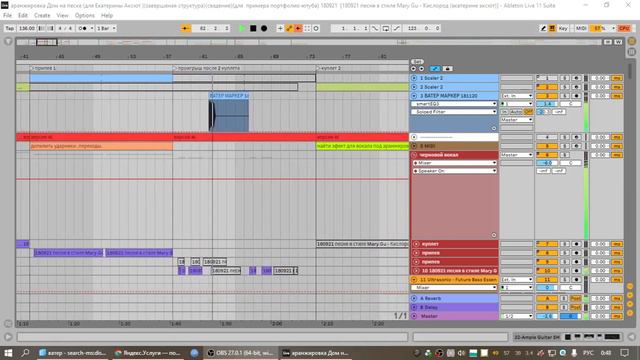
Task: Toggle the In/Out section selector circle
Action: (x=630, y=286)
